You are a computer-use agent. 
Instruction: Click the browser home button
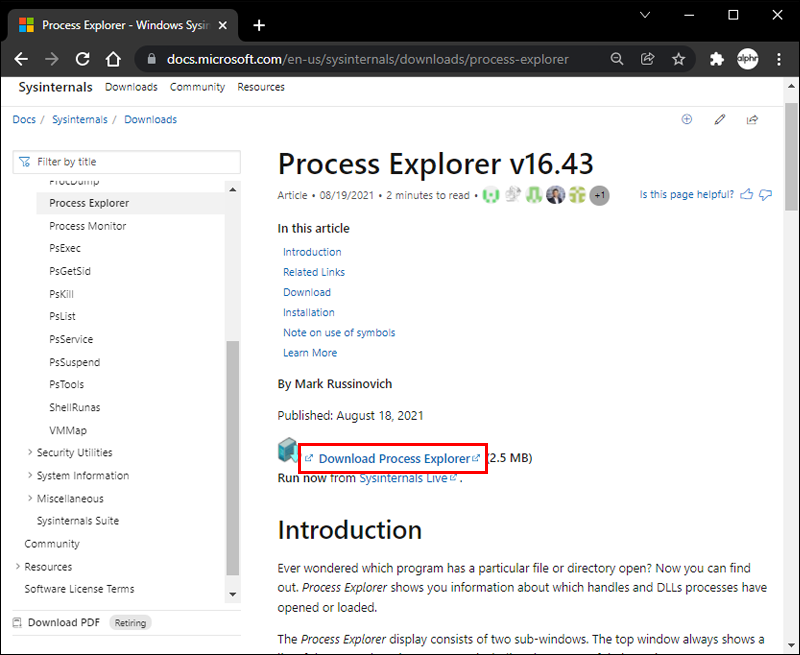click(114, 59)
